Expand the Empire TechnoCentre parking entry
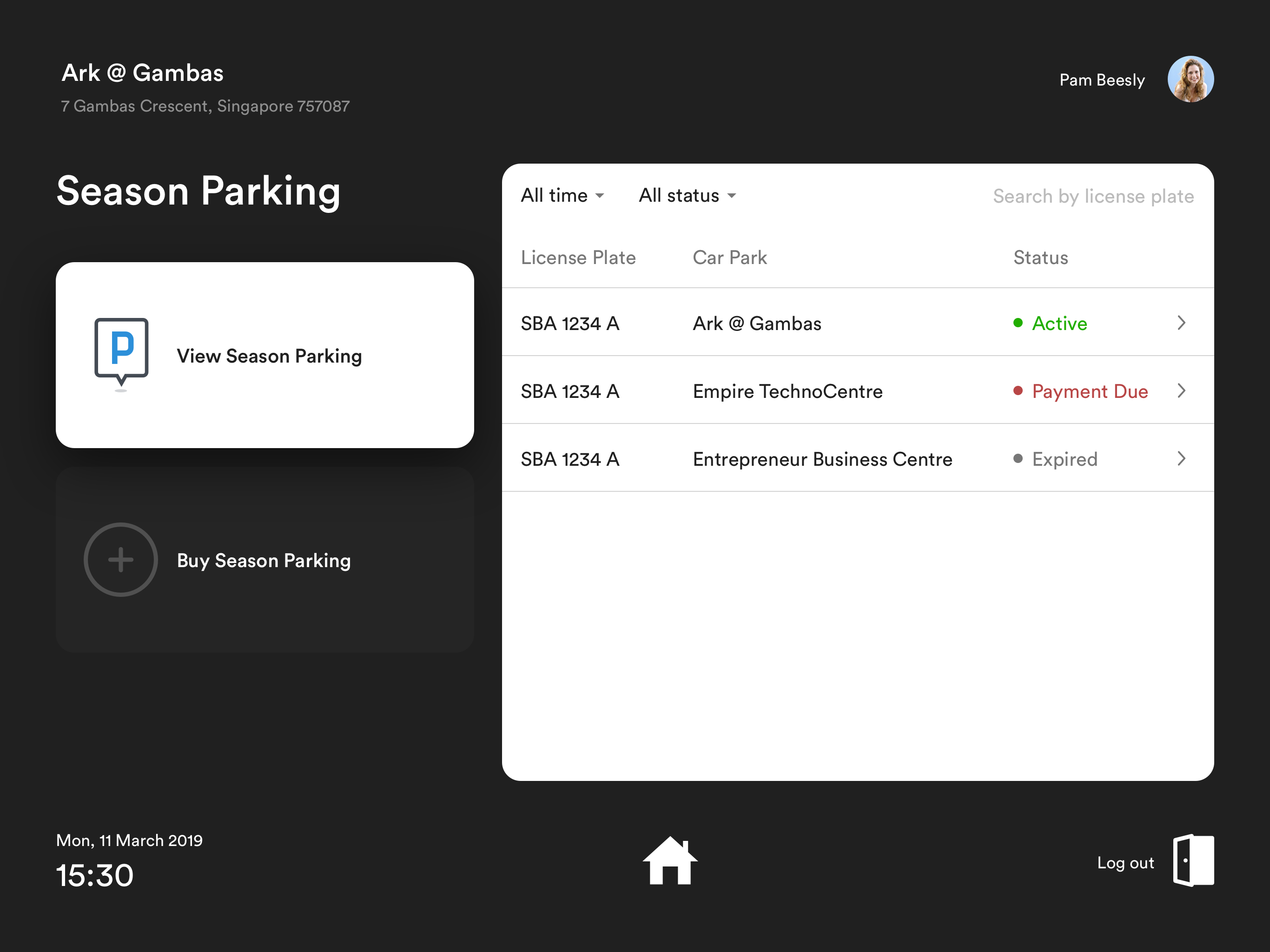The width and height of the screenshot is (1270, 952). [1182, 391]
